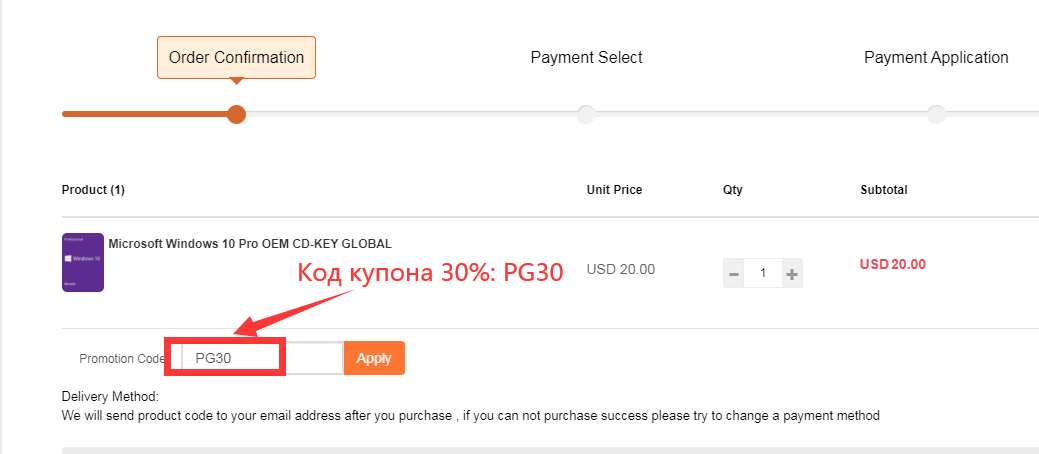This screenshot has width=1039, height=454.
Task: Click the active orange progress step dot
Action: 236,114
